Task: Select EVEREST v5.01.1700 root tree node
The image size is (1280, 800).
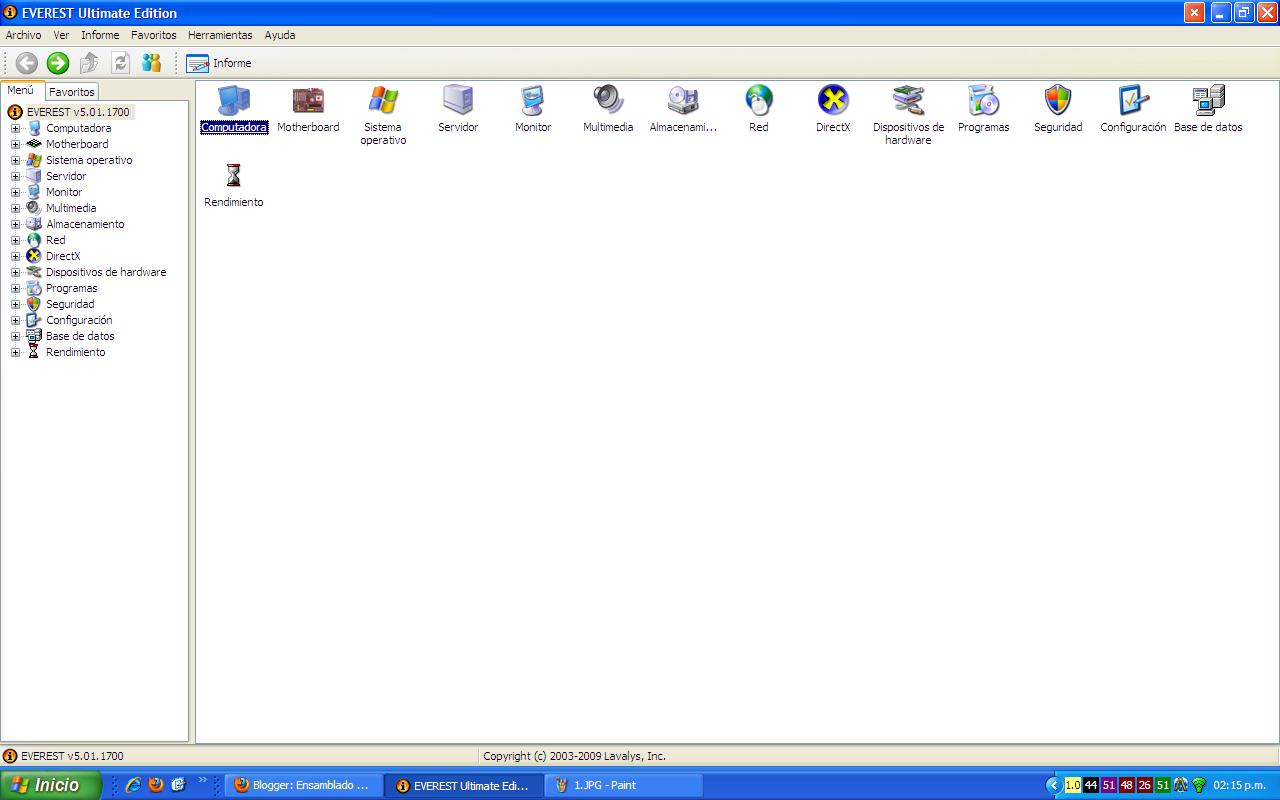Action: [x=78, y=112]
